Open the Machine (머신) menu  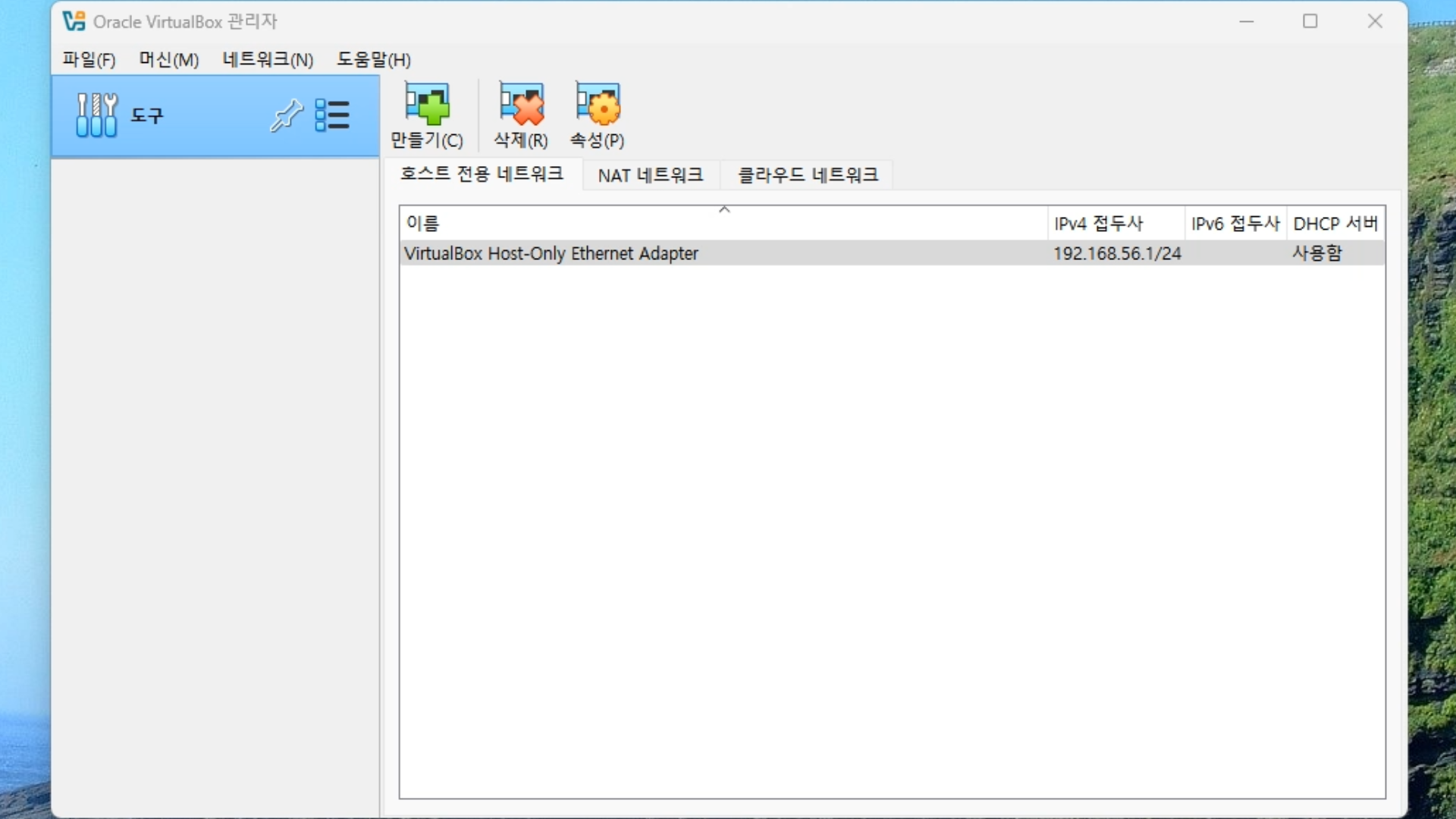click(x=168, y=60)
